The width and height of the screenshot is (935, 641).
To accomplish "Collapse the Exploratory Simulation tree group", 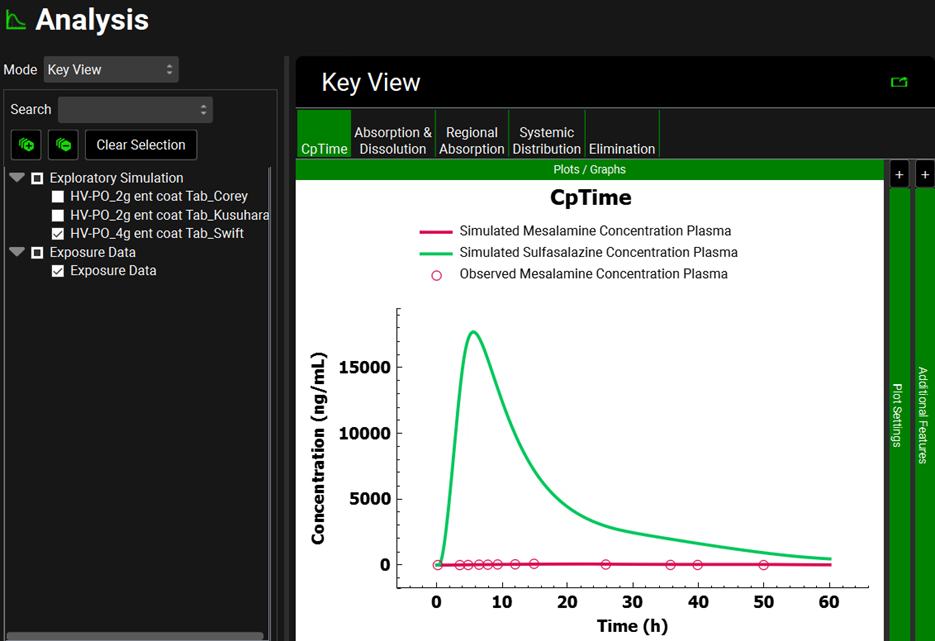I will pyautogui.click(x=17, y=178).
